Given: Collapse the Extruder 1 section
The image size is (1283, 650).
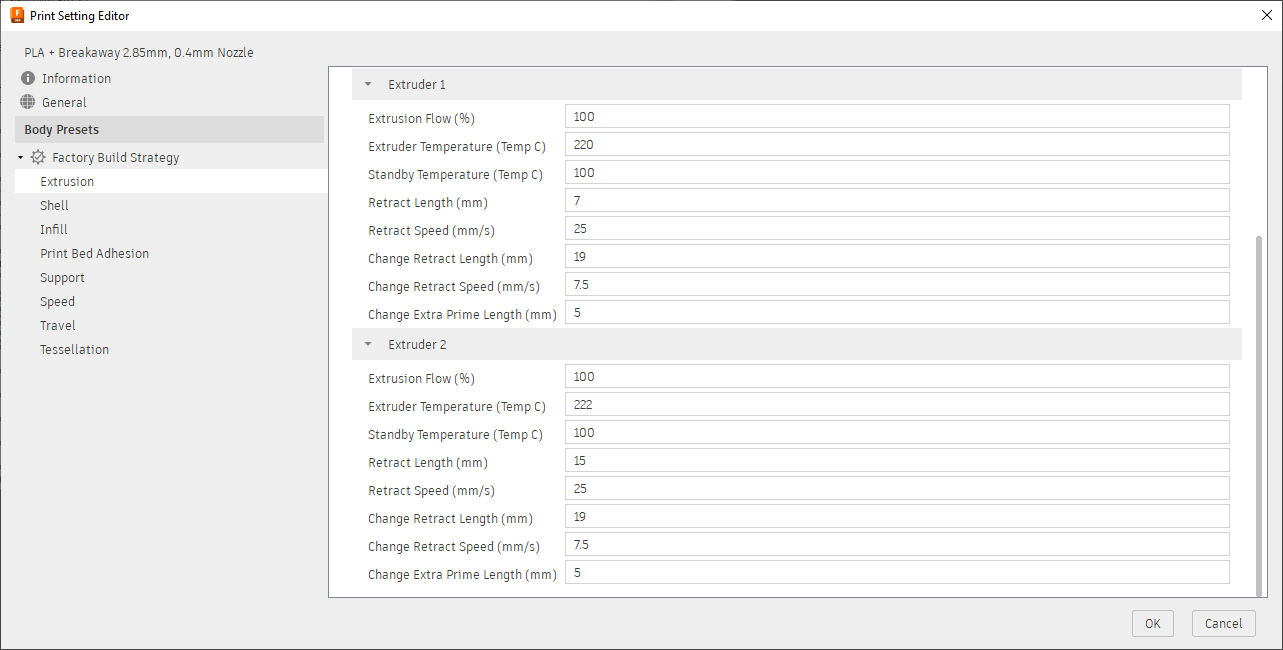Looking at the screenshot, I should coord(368,84).
